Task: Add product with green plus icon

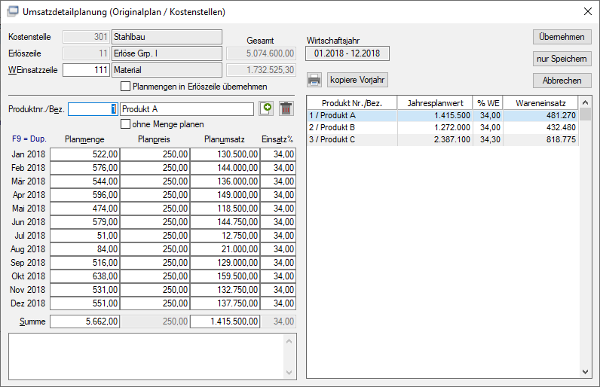Action: [266, 109]
